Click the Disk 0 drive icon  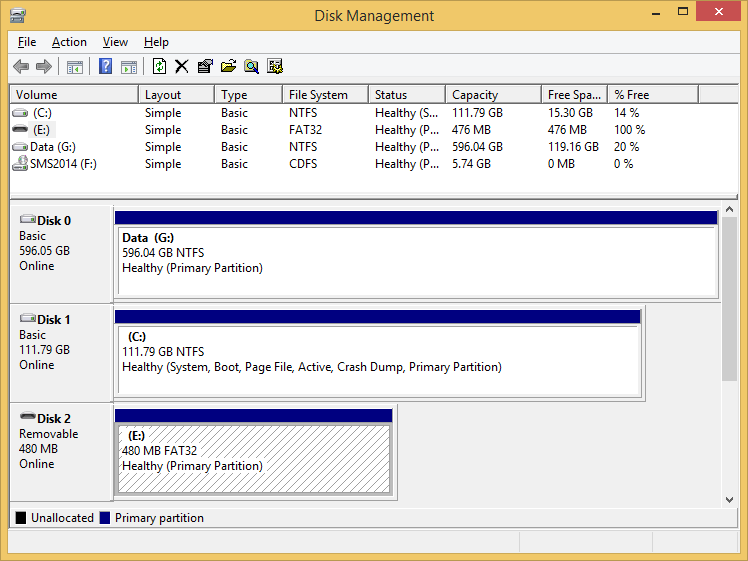(x=28, y=219)
